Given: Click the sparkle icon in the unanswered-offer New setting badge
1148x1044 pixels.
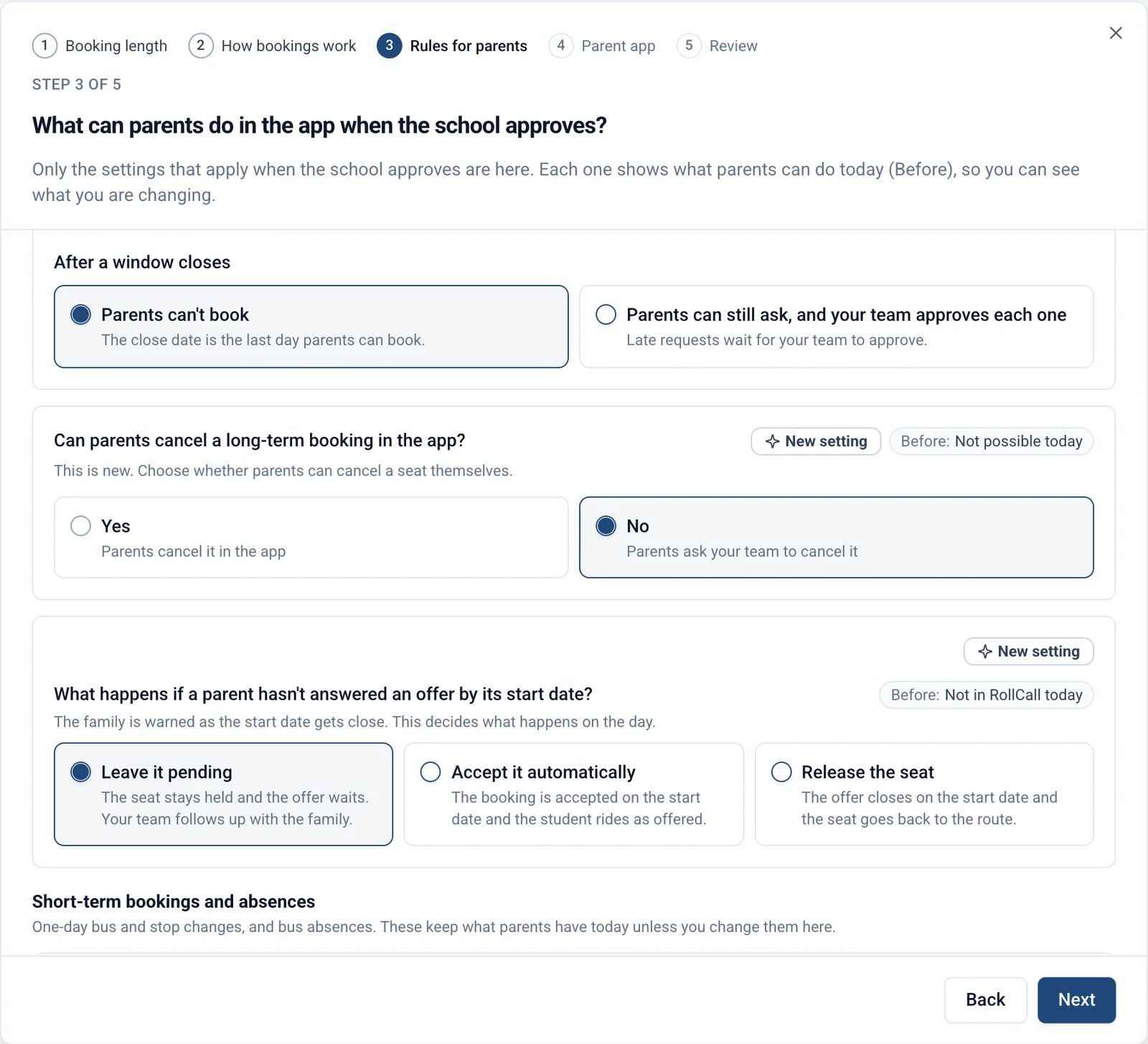Looking at the screenshot, I should coord(985,652).
